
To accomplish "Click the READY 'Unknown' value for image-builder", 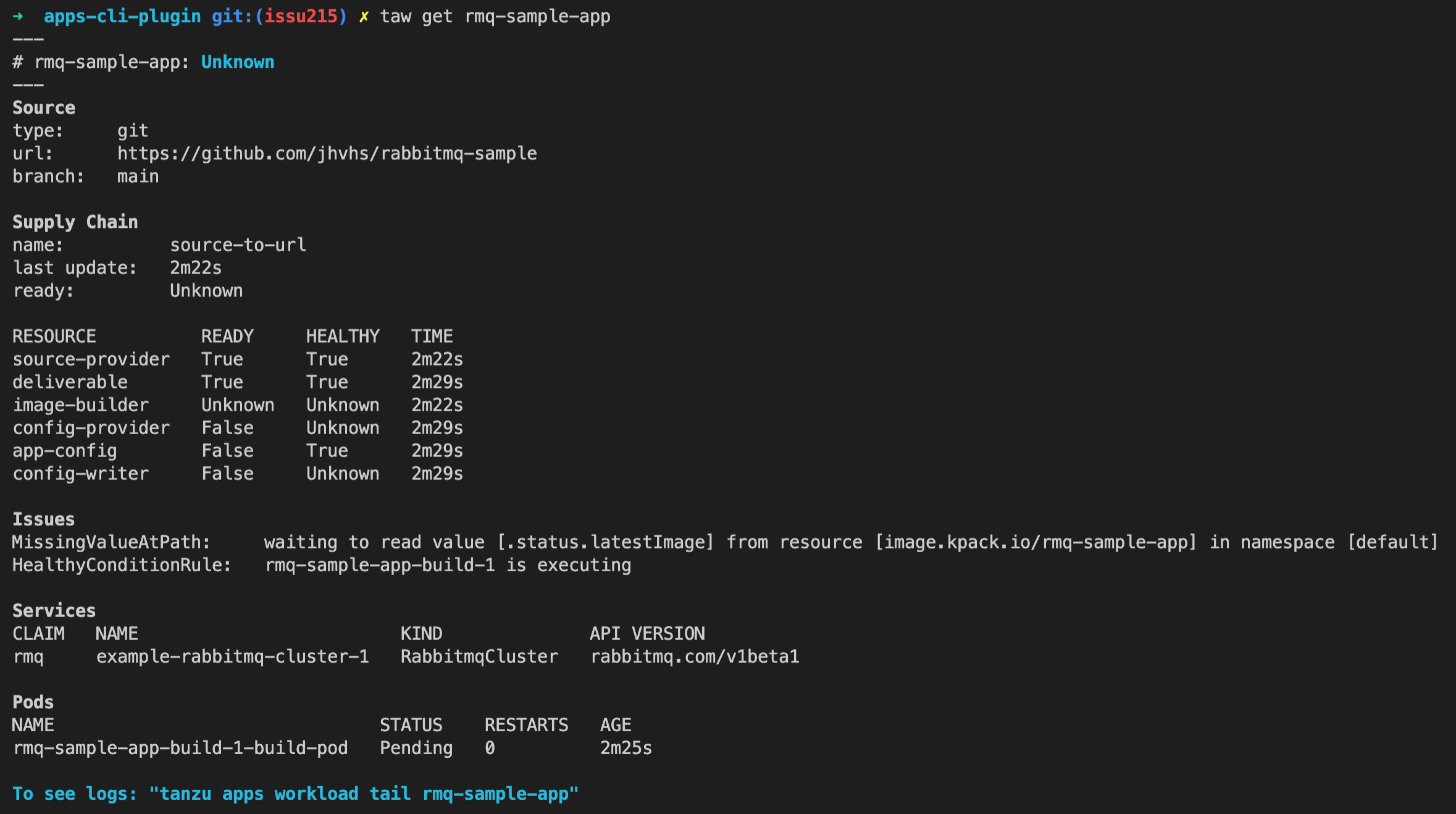I will coord(238,405).
